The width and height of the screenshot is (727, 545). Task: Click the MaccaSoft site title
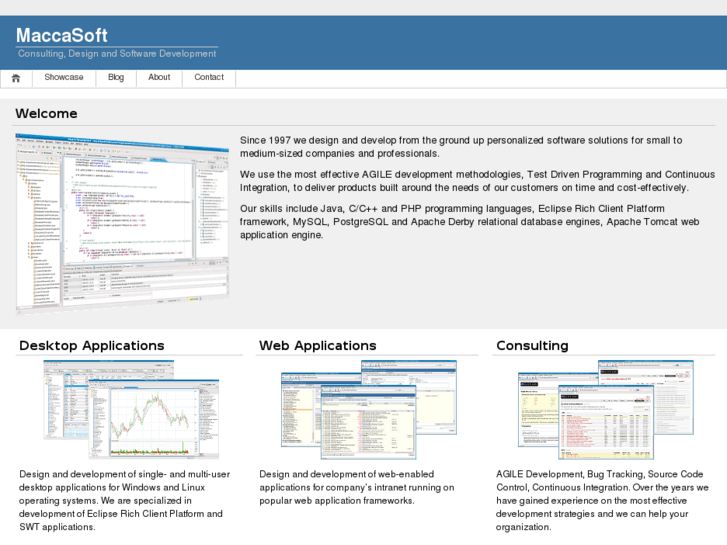[x=62, y=35]
